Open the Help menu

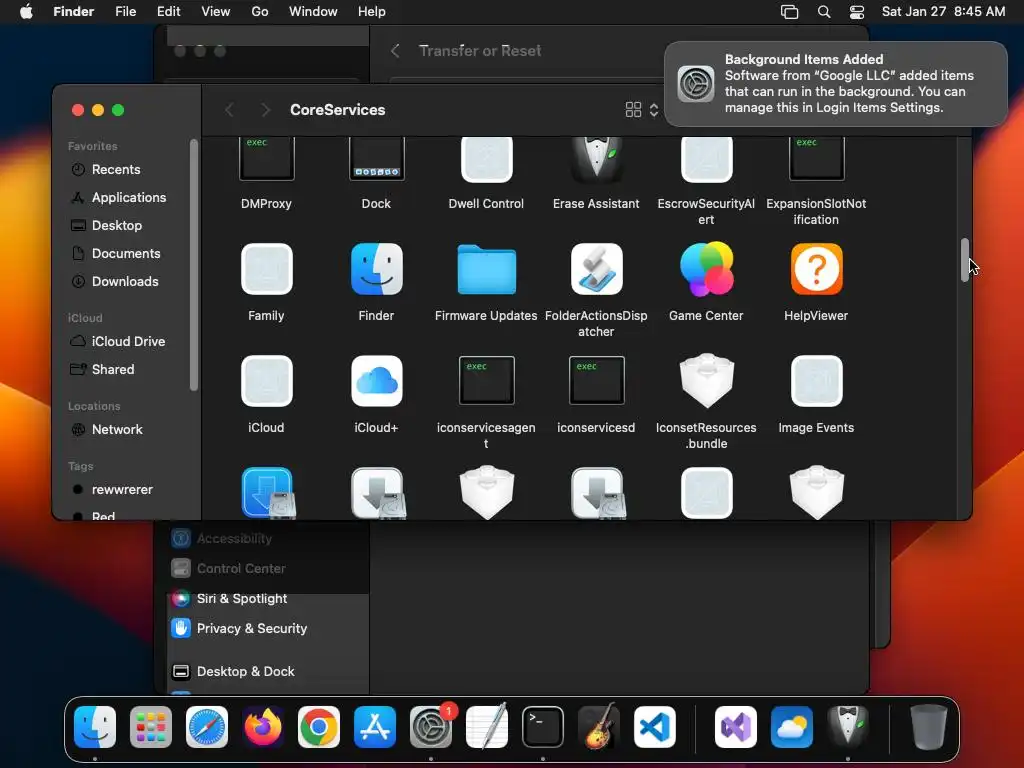coord(372,12)
